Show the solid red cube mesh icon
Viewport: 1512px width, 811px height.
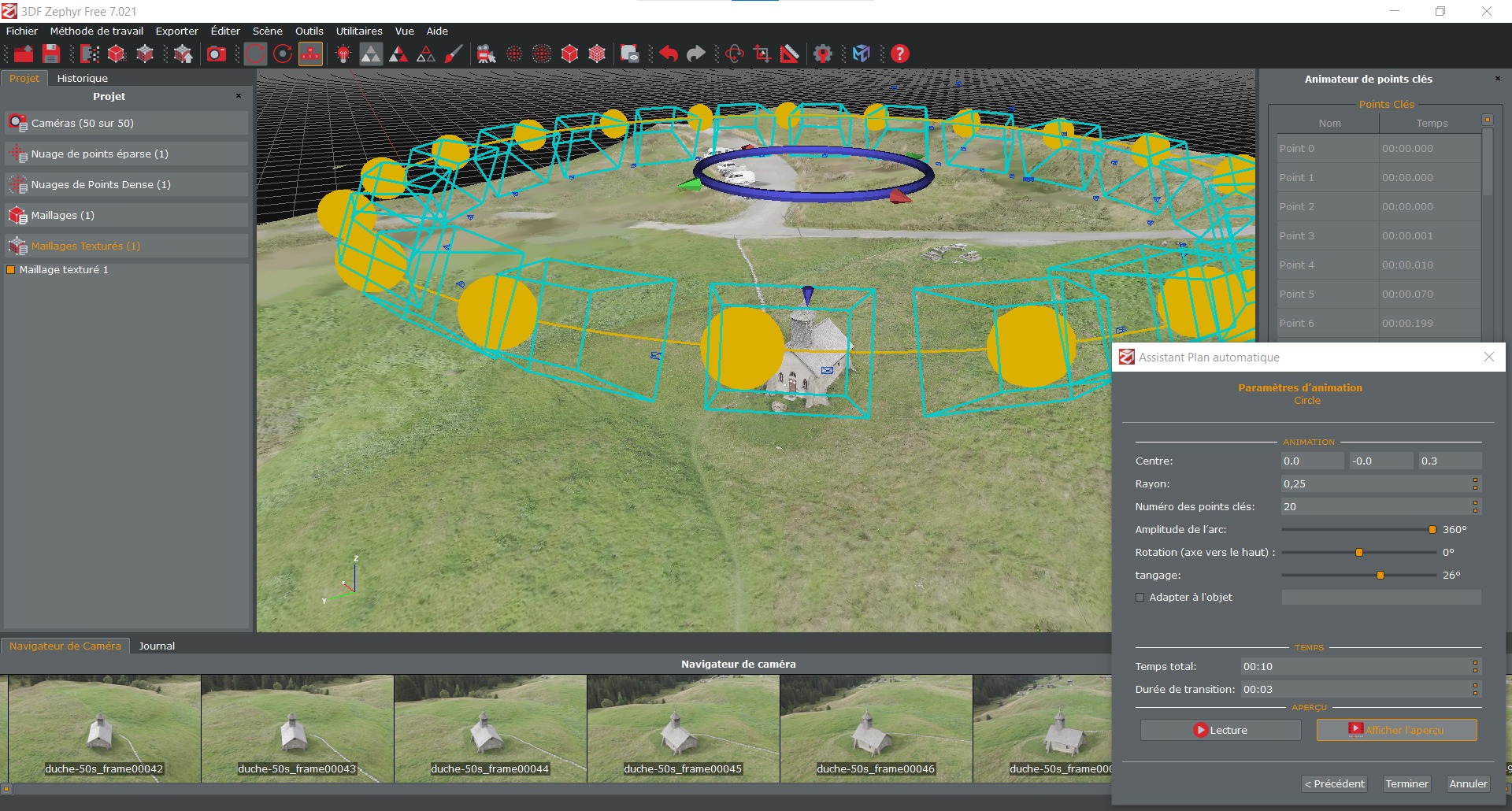[x=569, y=54]
